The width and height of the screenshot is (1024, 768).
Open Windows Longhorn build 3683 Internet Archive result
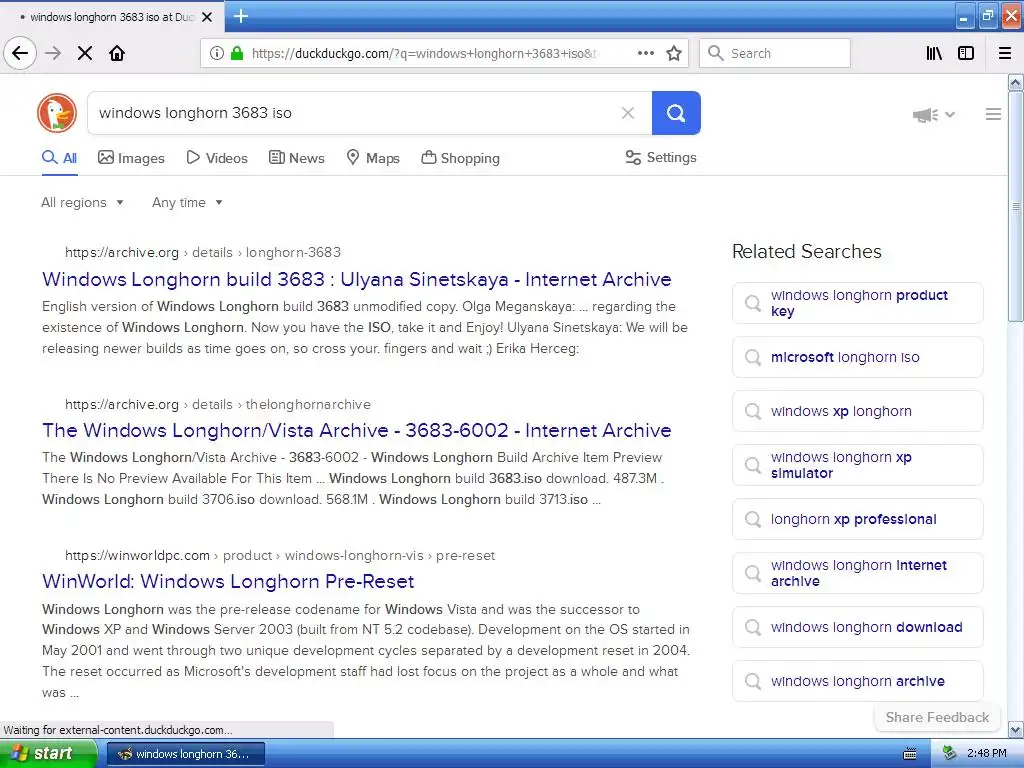(357, 280)
